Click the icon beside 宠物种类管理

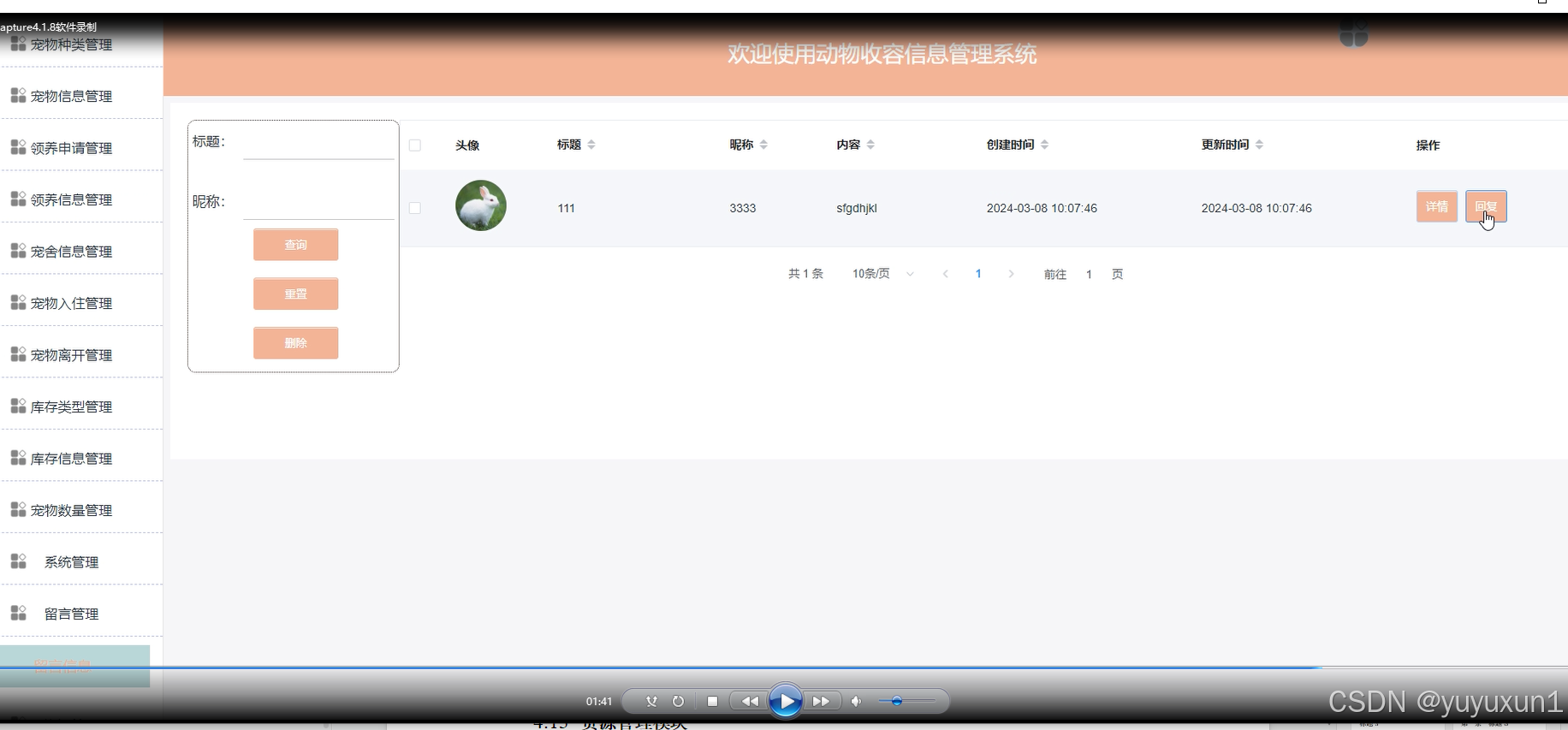18,44
